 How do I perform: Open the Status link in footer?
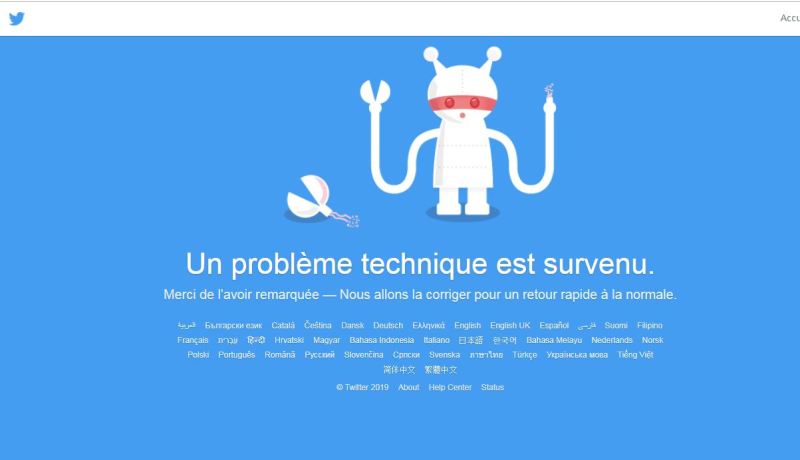[492, 387]
